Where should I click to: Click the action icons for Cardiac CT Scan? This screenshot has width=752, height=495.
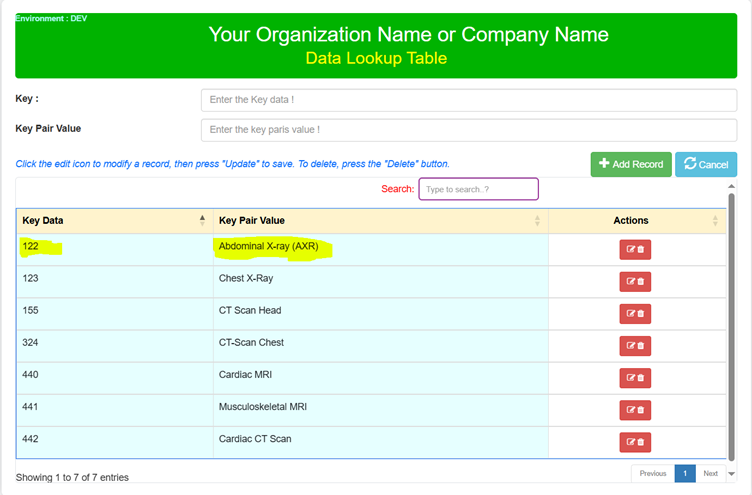coord(635,441)
